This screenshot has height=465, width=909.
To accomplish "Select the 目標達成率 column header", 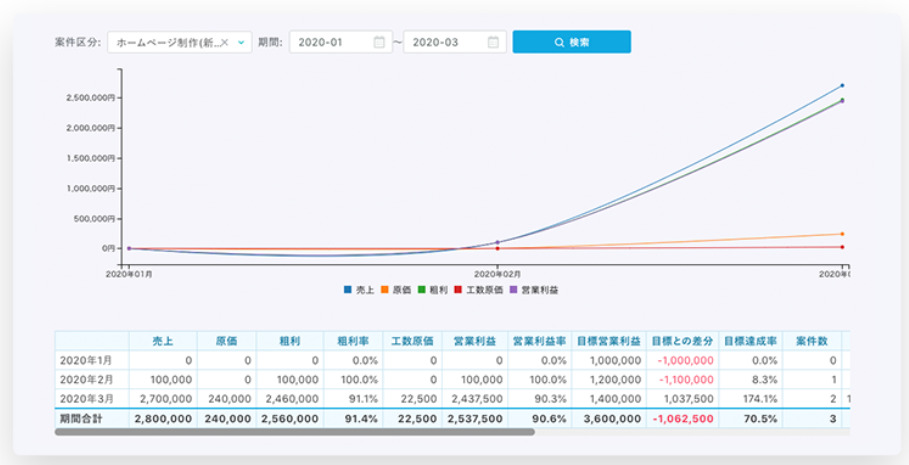I will (750, 341).
